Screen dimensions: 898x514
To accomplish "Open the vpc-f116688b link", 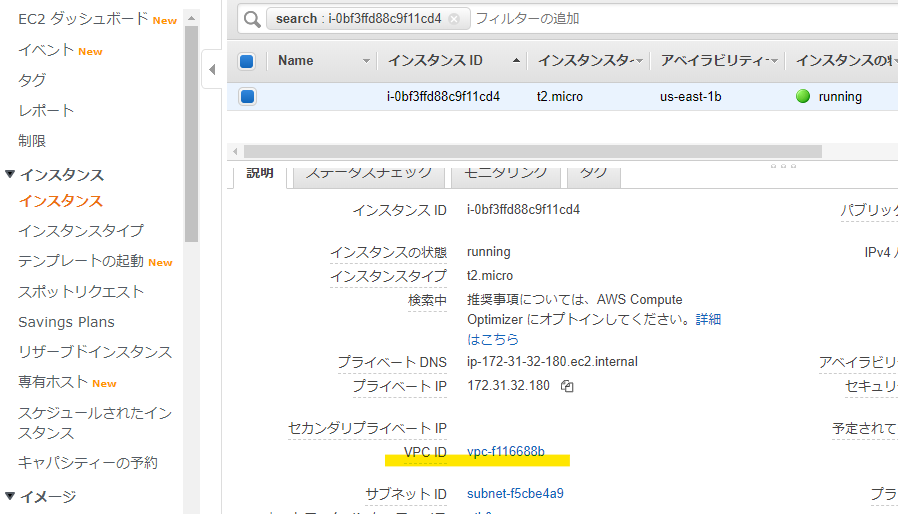I will click(506, 452).
